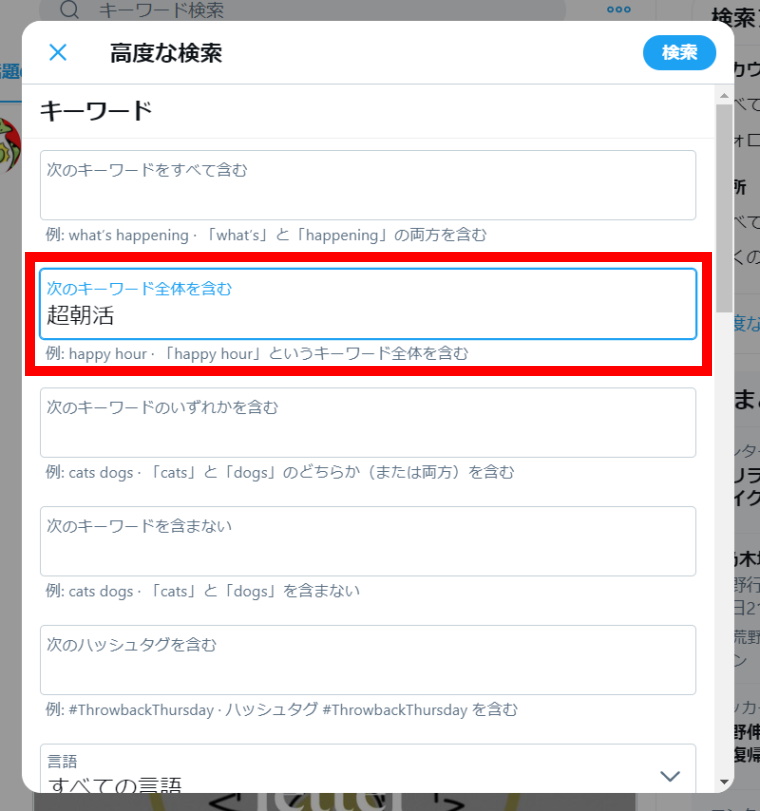Click the partially visible blue link on the right sidebar
The image size is (760, 811).
(x=747, y=323)
